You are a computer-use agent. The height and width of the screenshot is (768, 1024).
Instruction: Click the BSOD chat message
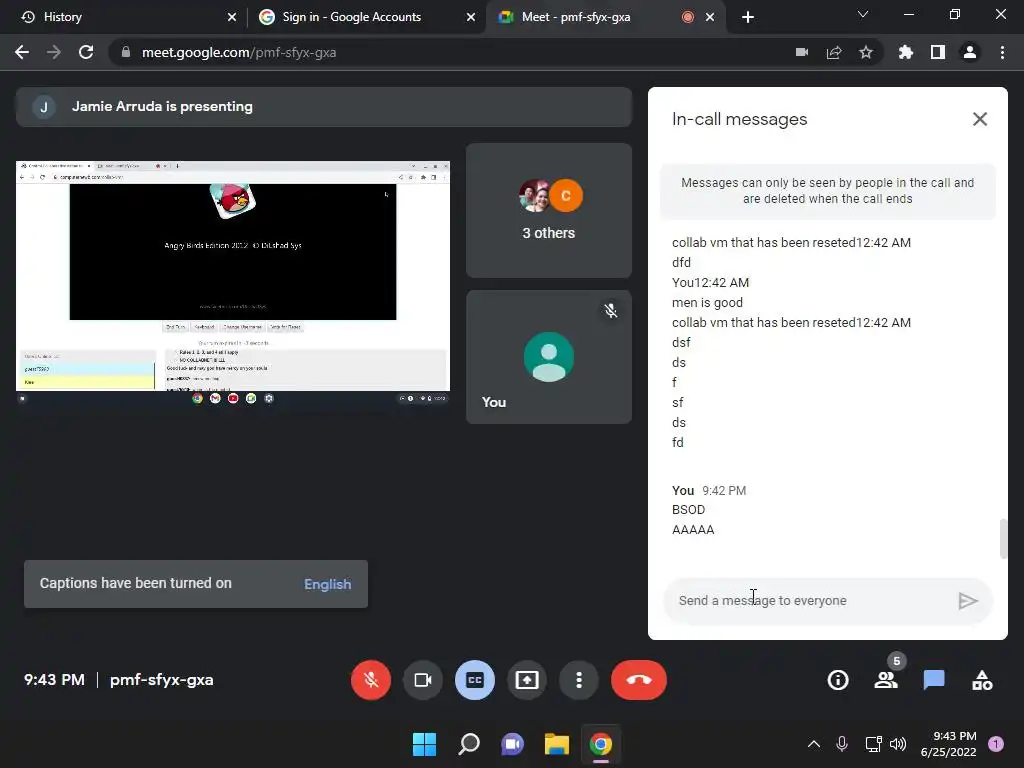[688, 509]
